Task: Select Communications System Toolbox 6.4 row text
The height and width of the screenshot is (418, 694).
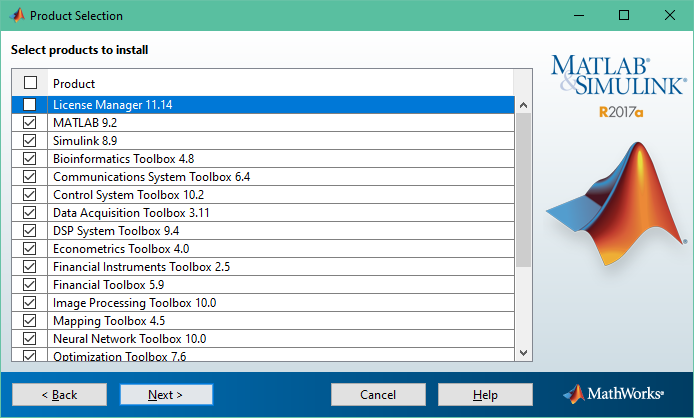Action: 151,177
